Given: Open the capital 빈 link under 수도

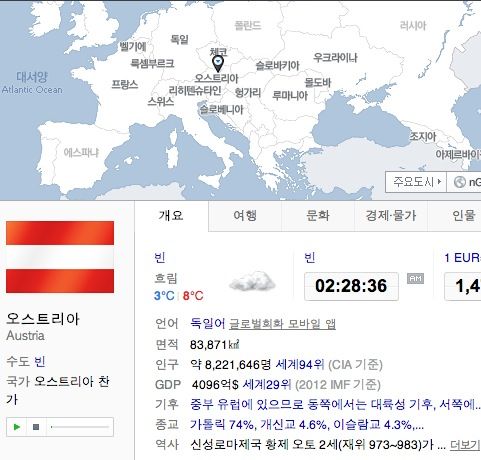Looking at the screenshot, I should [40, 362].
